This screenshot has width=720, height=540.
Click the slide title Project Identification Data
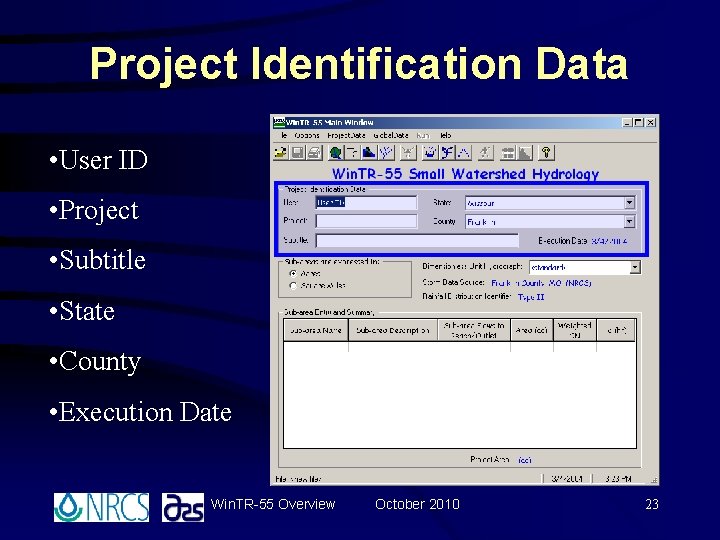(x=359, y=64)
